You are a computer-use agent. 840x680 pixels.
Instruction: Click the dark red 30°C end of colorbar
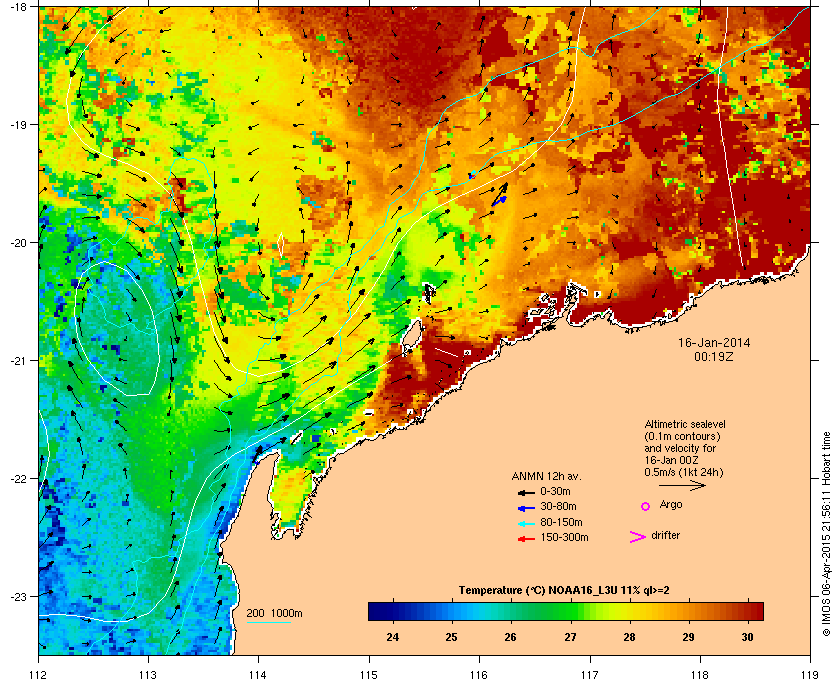click(754, 611)
